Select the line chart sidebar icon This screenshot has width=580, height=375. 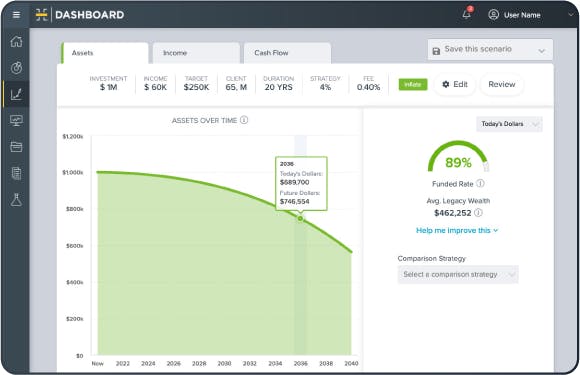coord(16,94)
